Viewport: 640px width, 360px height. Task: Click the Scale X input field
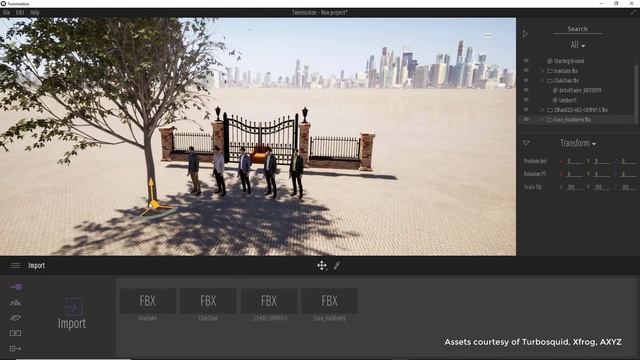[x=574, y=187]
